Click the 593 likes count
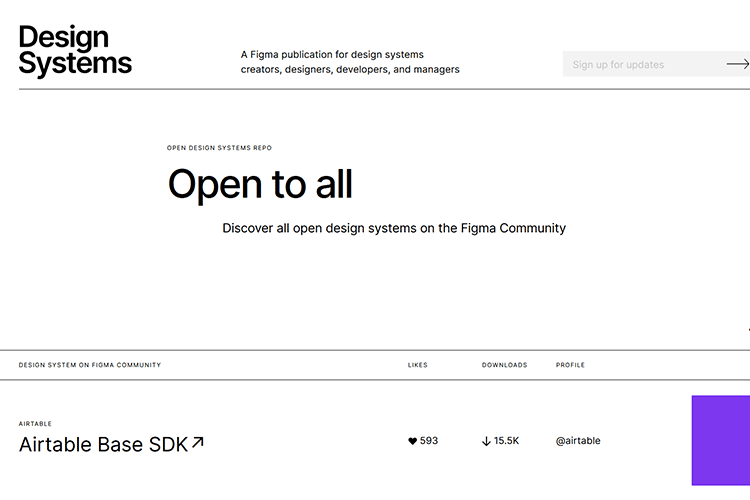This screenshot has height=500, width=750. tap(429, 441)
